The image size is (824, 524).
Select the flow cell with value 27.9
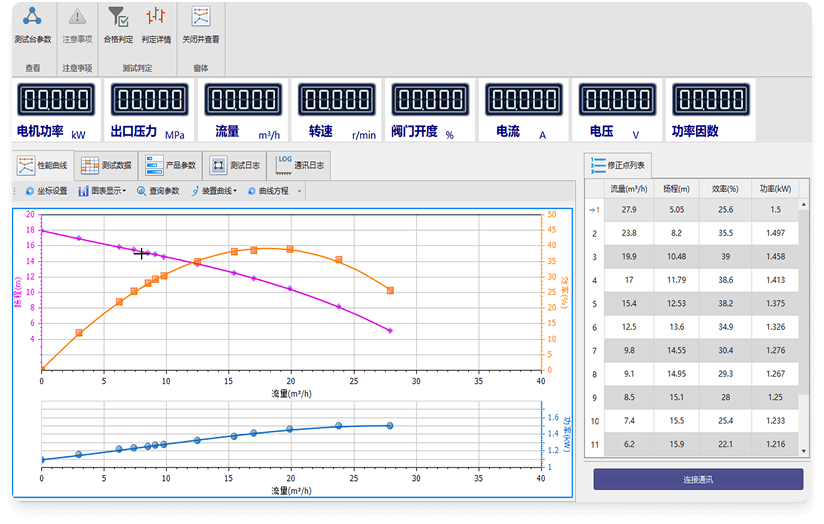(x=629, y=210)
